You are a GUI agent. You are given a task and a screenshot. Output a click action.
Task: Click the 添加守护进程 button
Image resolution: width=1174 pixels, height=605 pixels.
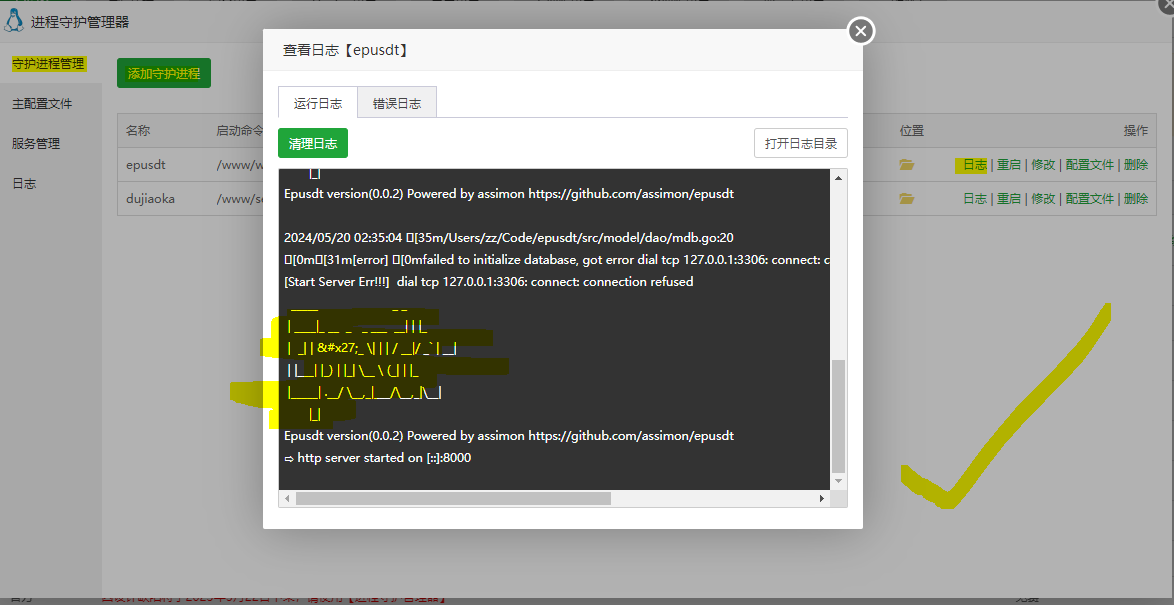point(164,73)
